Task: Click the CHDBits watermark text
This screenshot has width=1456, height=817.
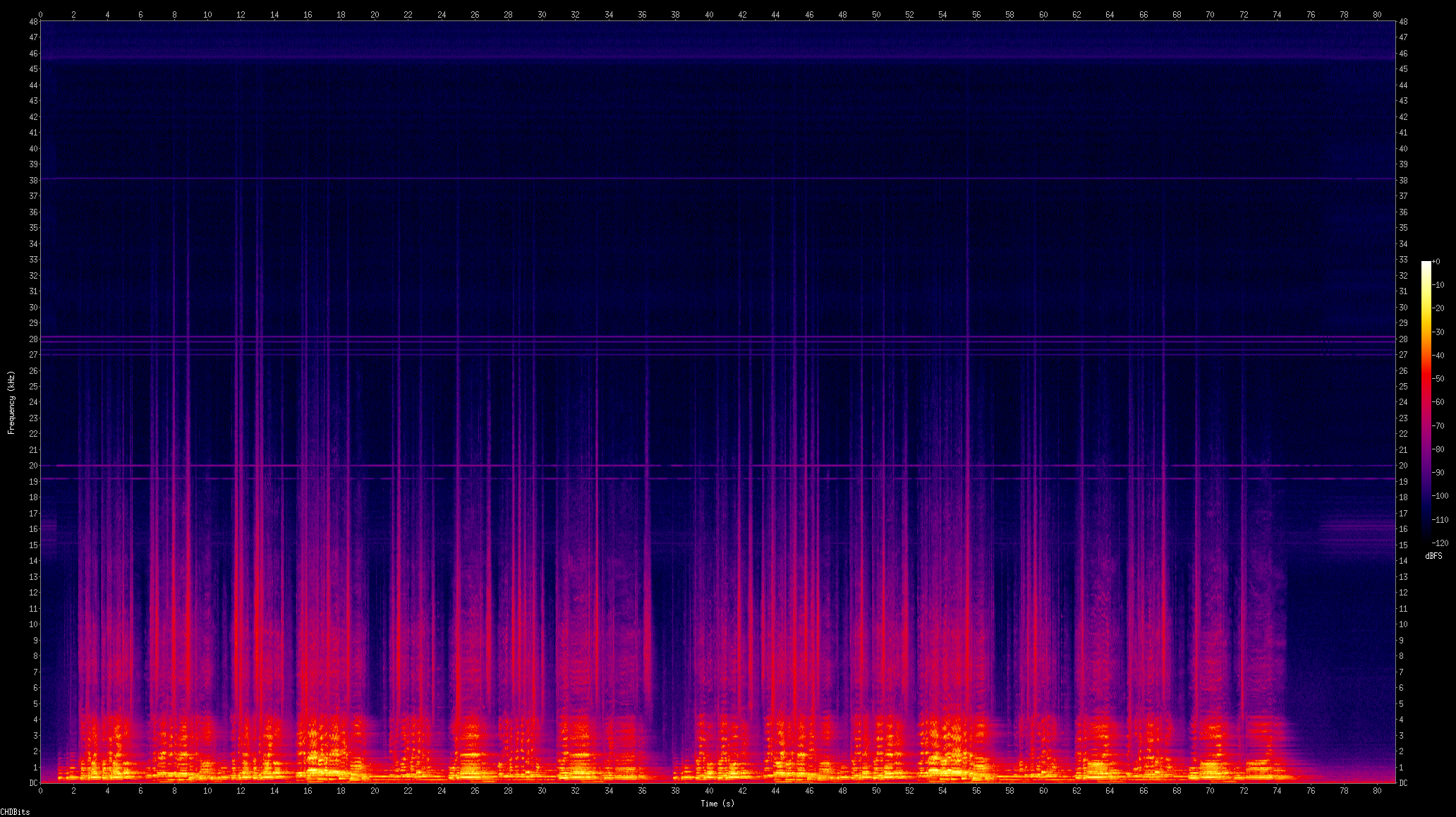Action: (x=15, y=812)
